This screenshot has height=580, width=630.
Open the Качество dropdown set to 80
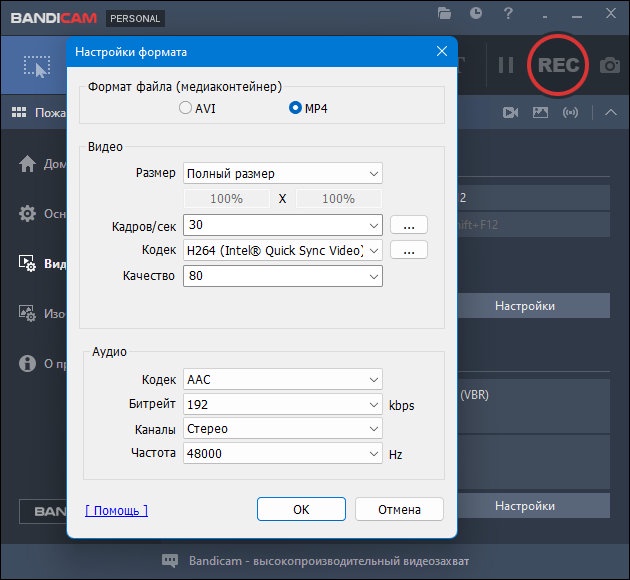(x=283, y=276)
